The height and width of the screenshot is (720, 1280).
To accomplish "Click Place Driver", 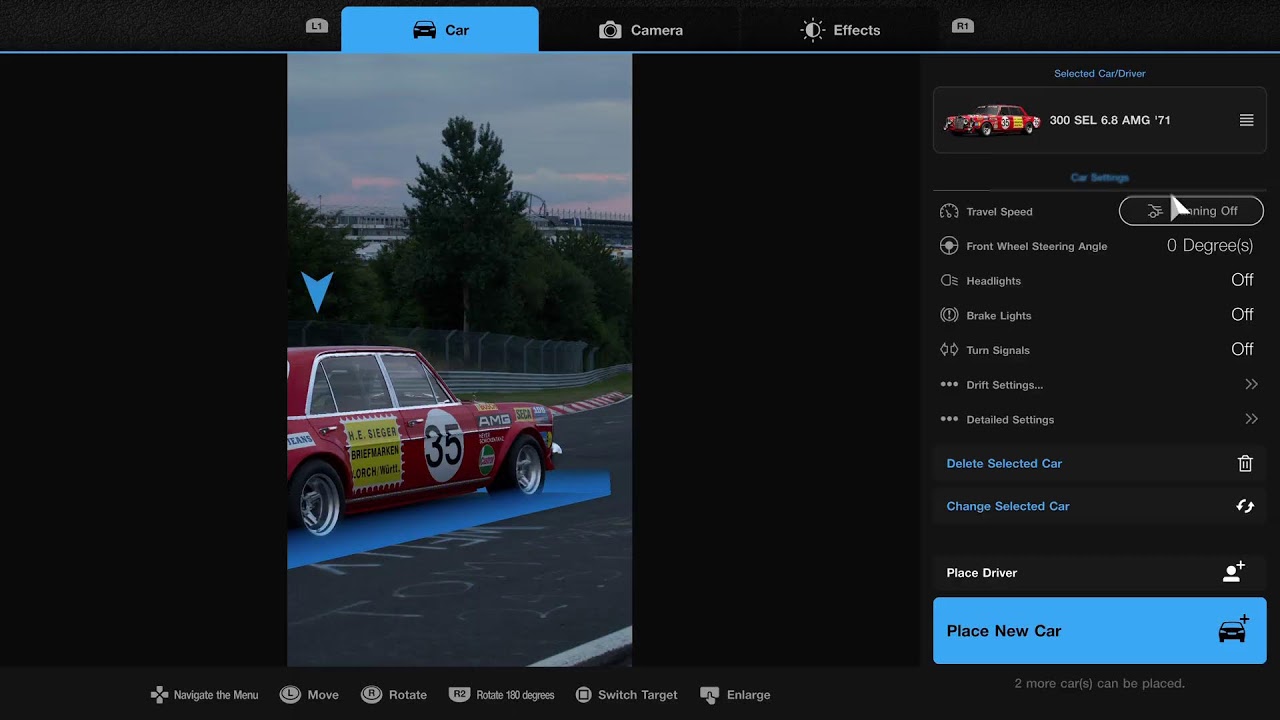I will coord(1099,573).
